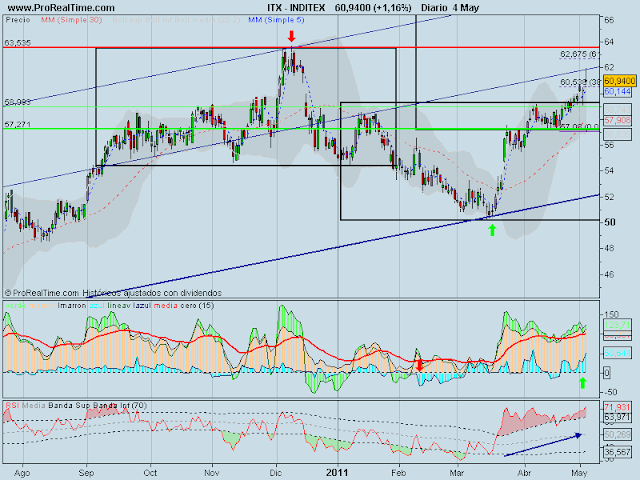Viewport: 640px width, 480px height.
Task: Select the cero (15) indicator legend label
Action: coord(197,305)
